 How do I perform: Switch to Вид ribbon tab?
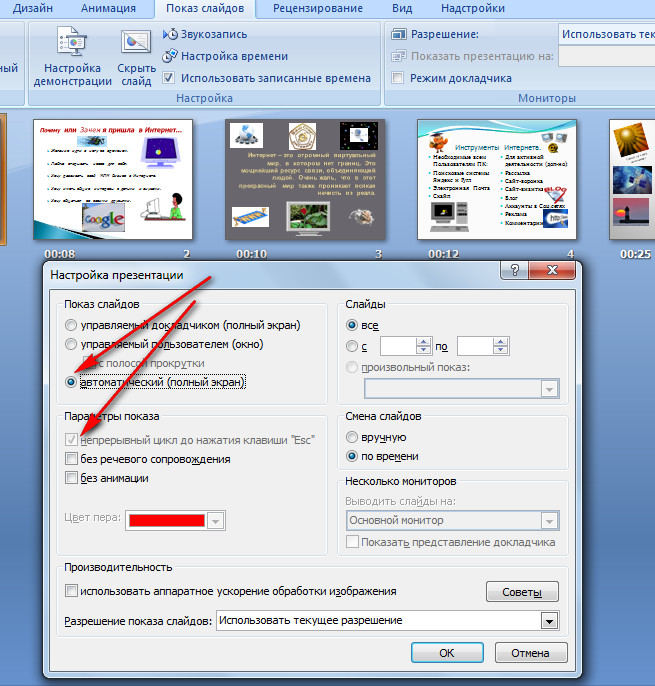402,8
